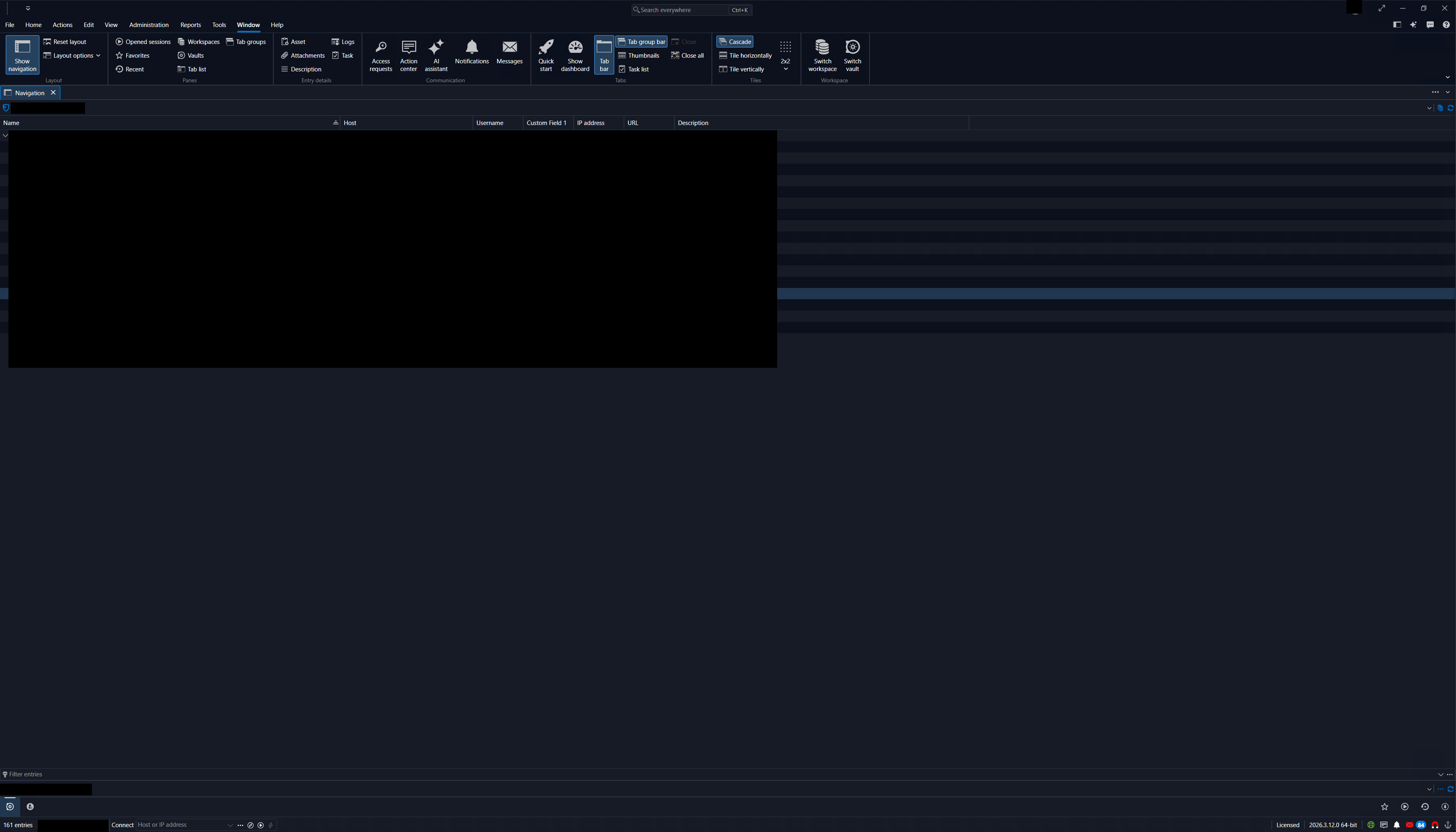This screenshot has width=1456, height=832.
Task: Open the Action center
Action: [408, 55]
